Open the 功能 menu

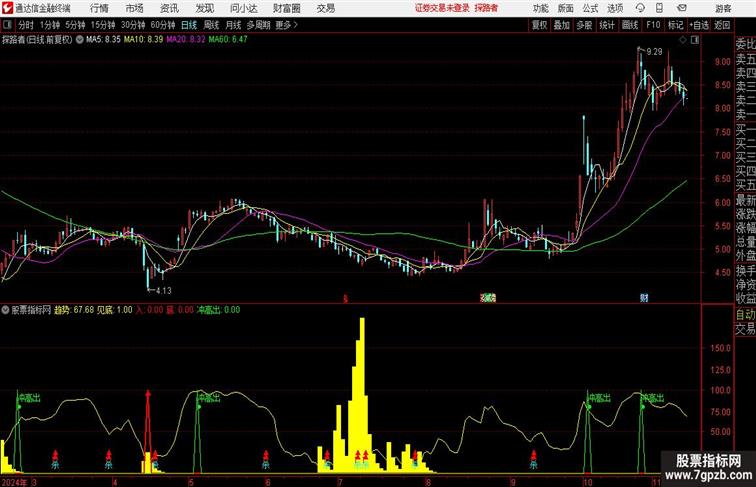[x=540, y=8]
